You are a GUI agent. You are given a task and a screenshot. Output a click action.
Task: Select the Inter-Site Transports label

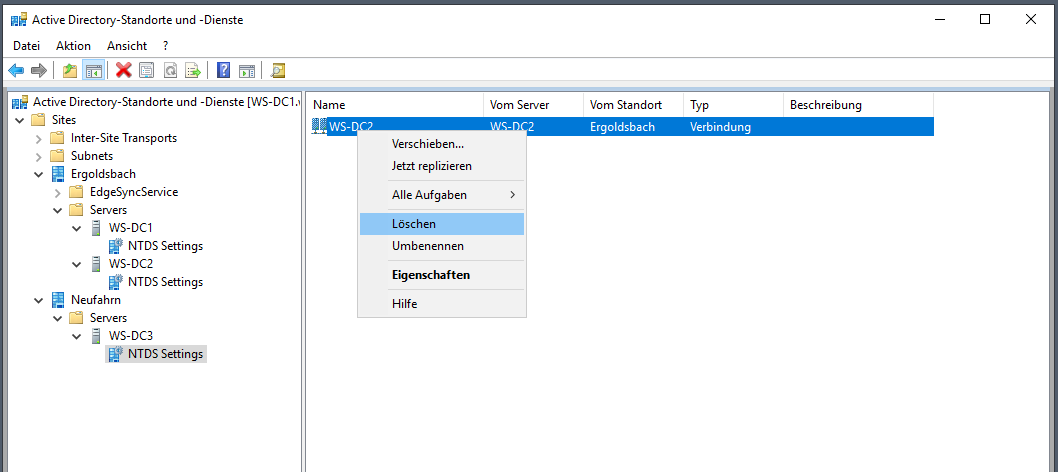124,138
